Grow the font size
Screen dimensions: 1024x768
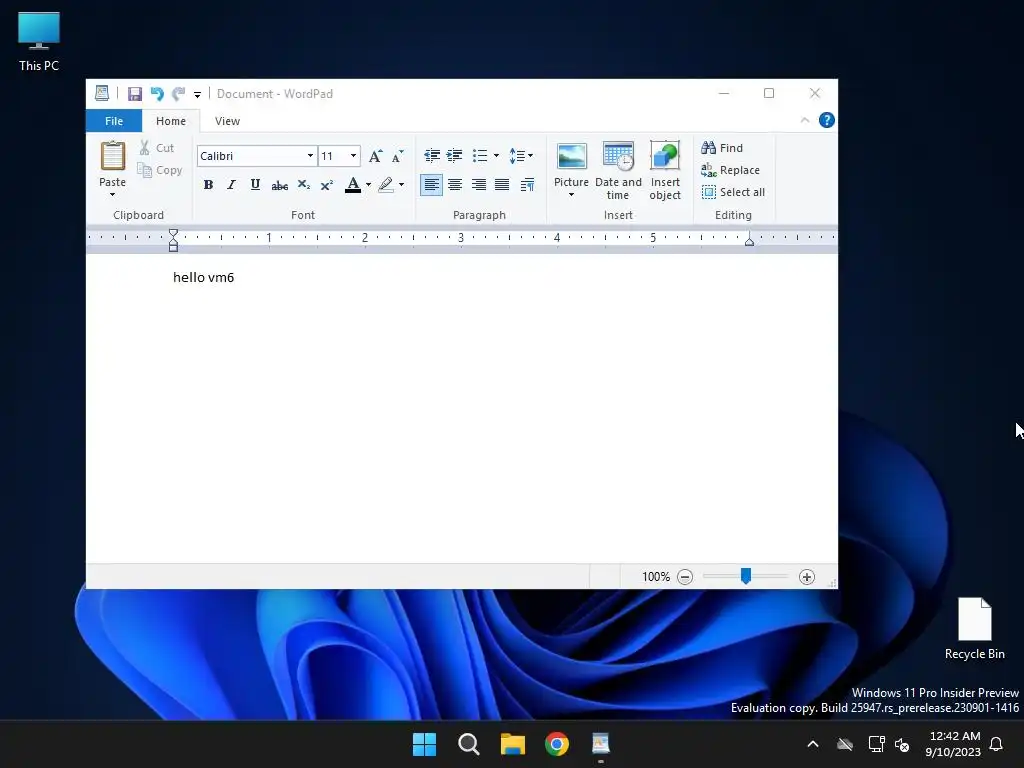coord(376,156)
